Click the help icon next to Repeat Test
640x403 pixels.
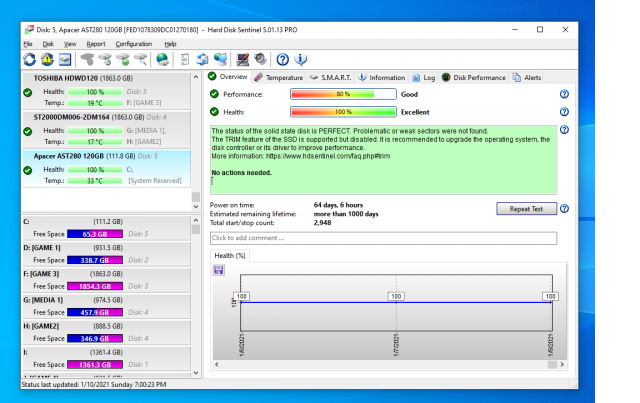pos(565,209)
